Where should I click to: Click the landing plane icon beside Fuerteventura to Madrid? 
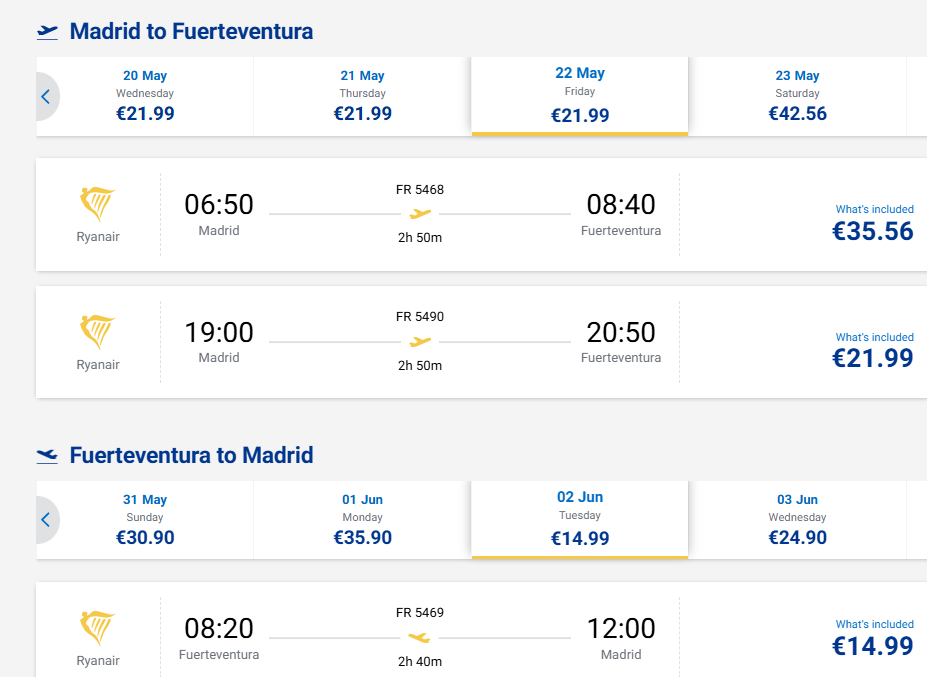(x=47, y=456)
